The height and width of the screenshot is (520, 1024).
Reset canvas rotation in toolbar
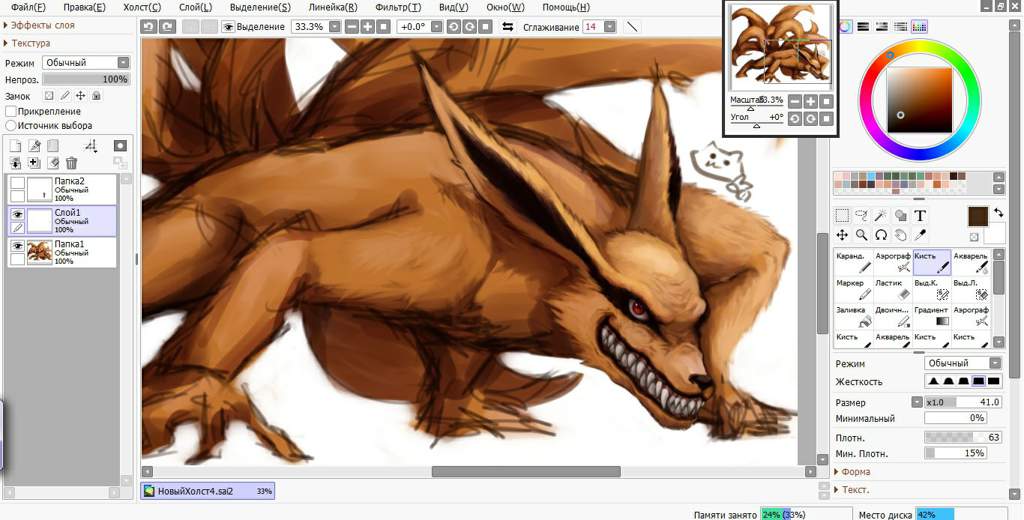pos(485,27)
